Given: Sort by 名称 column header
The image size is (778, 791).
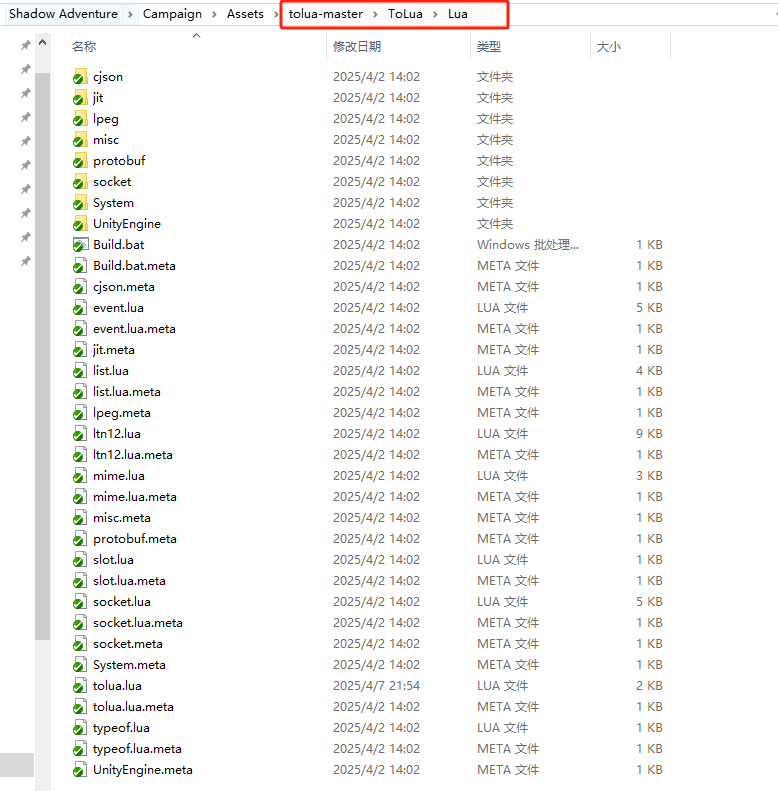Looking at the screenshot, I should pos(84,47).
